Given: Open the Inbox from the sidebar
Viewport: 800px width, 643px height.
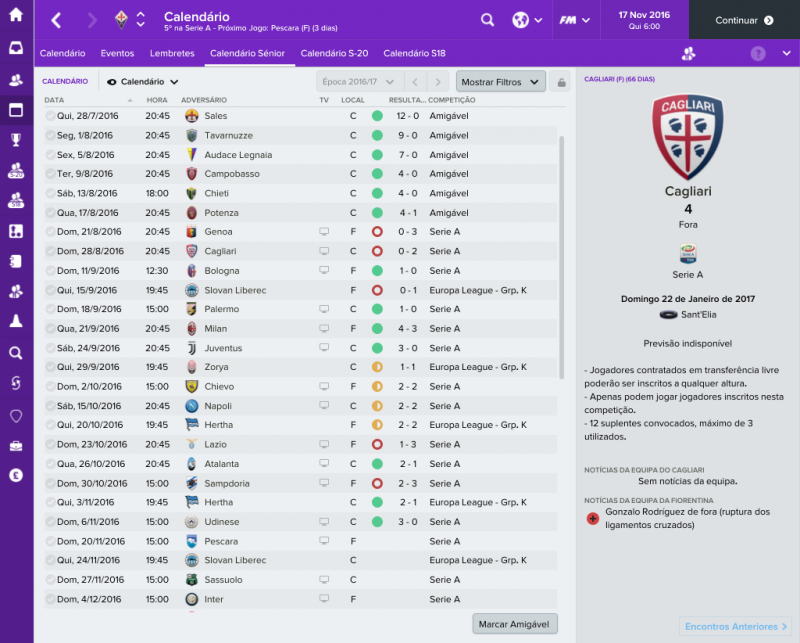Looking at the screenshot, I should point(13,47).
